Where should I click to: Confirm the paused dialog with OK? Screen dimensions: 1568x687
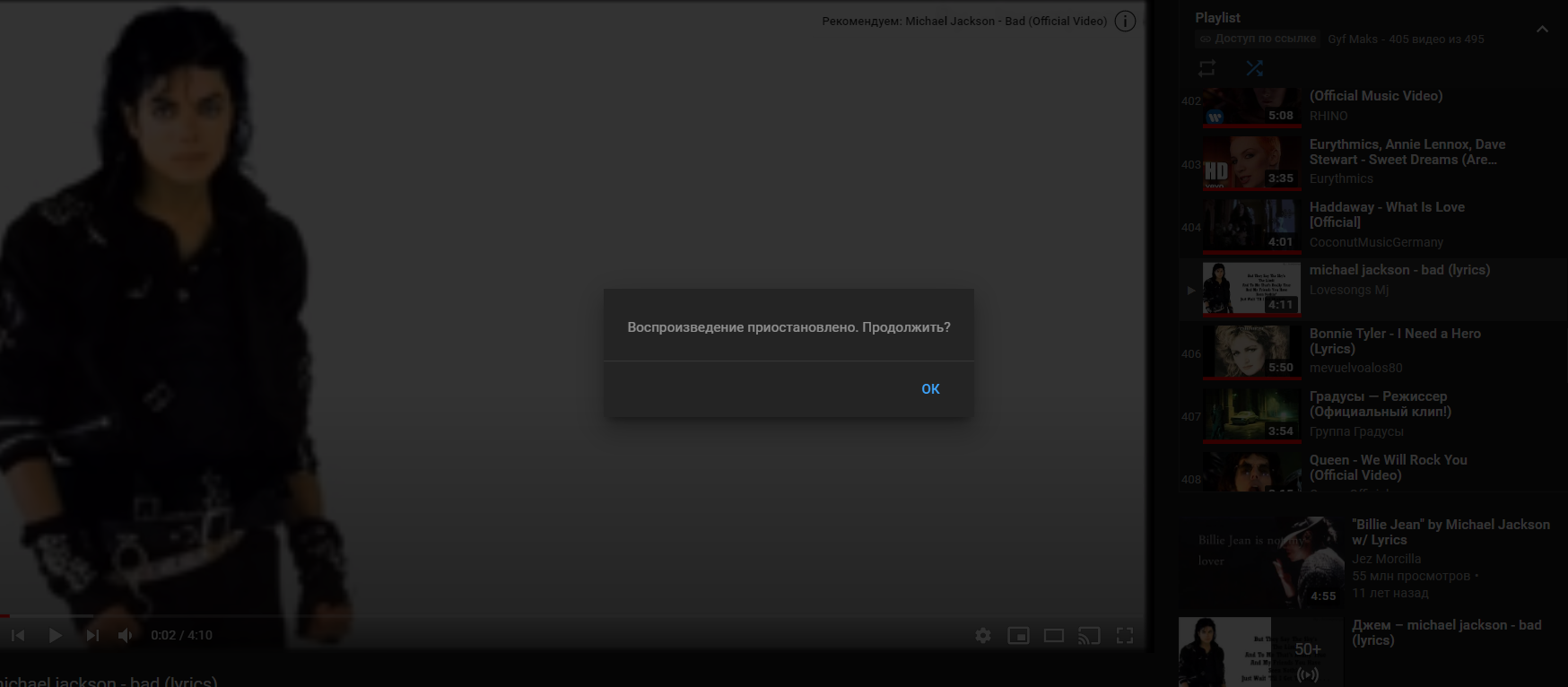[x=930, y=389]
